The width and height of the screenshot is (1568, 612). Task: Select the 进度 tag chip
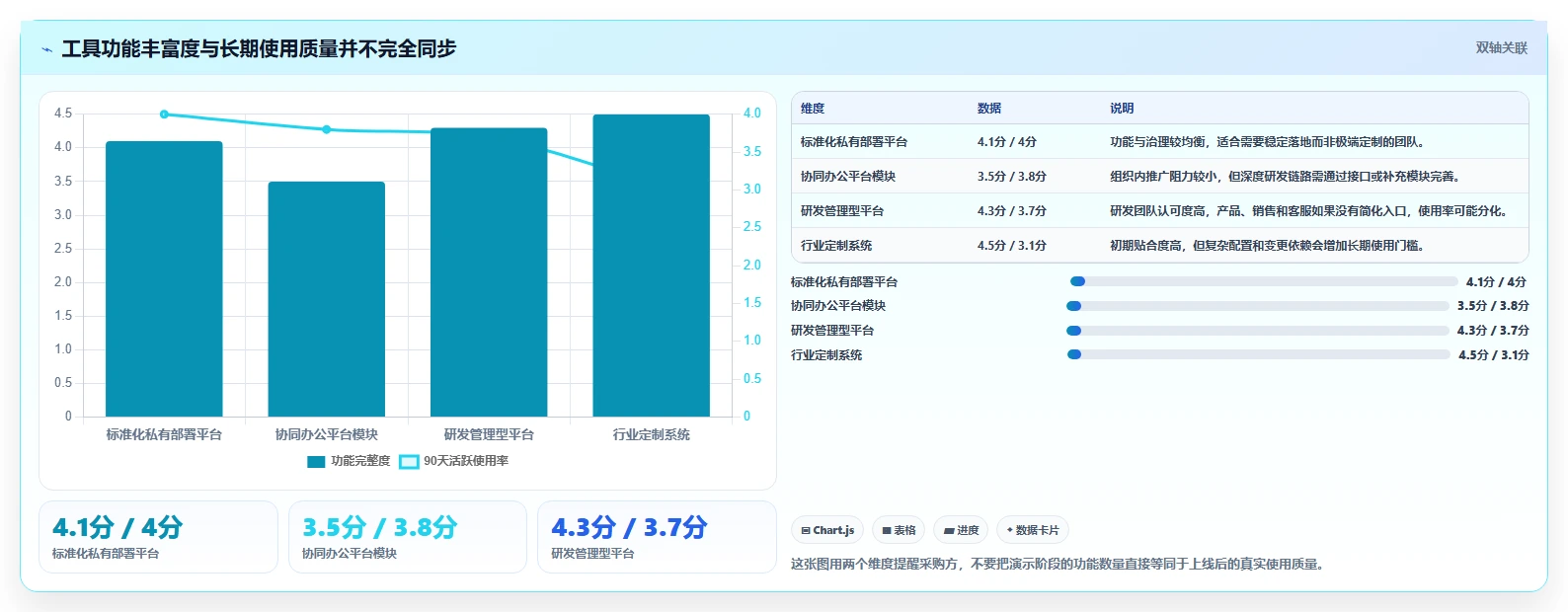tap(961, 530)
